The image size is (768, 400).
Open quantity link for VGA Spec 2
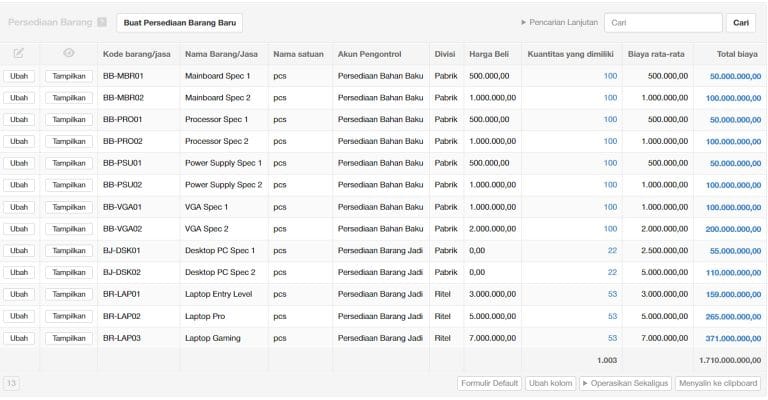pos(610,229)
